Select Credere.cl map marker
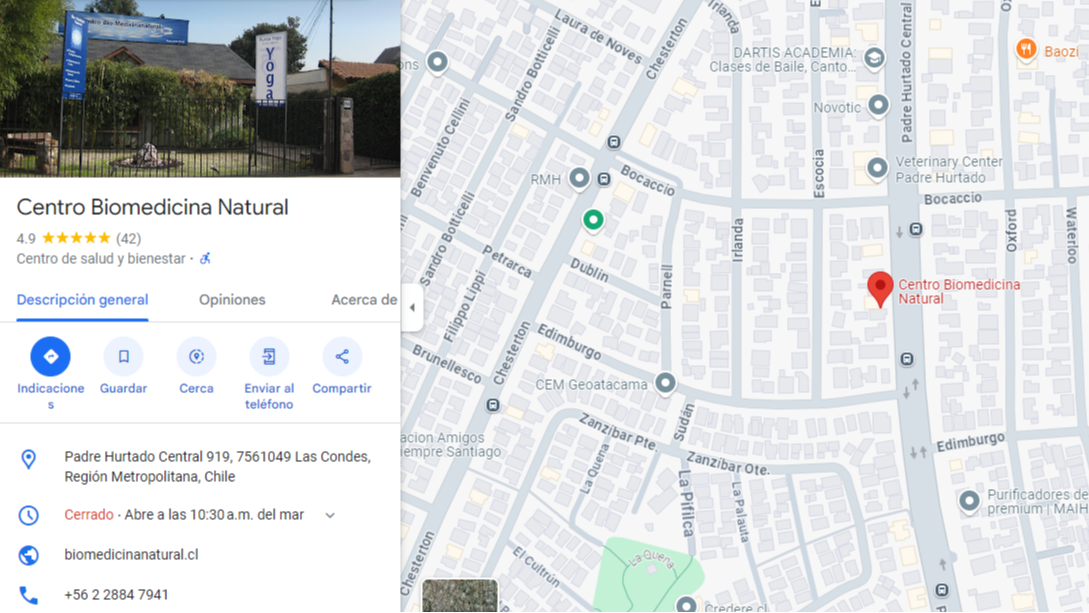The height and width of the screenshot is (613, 1089). click(x=686, y=605)
